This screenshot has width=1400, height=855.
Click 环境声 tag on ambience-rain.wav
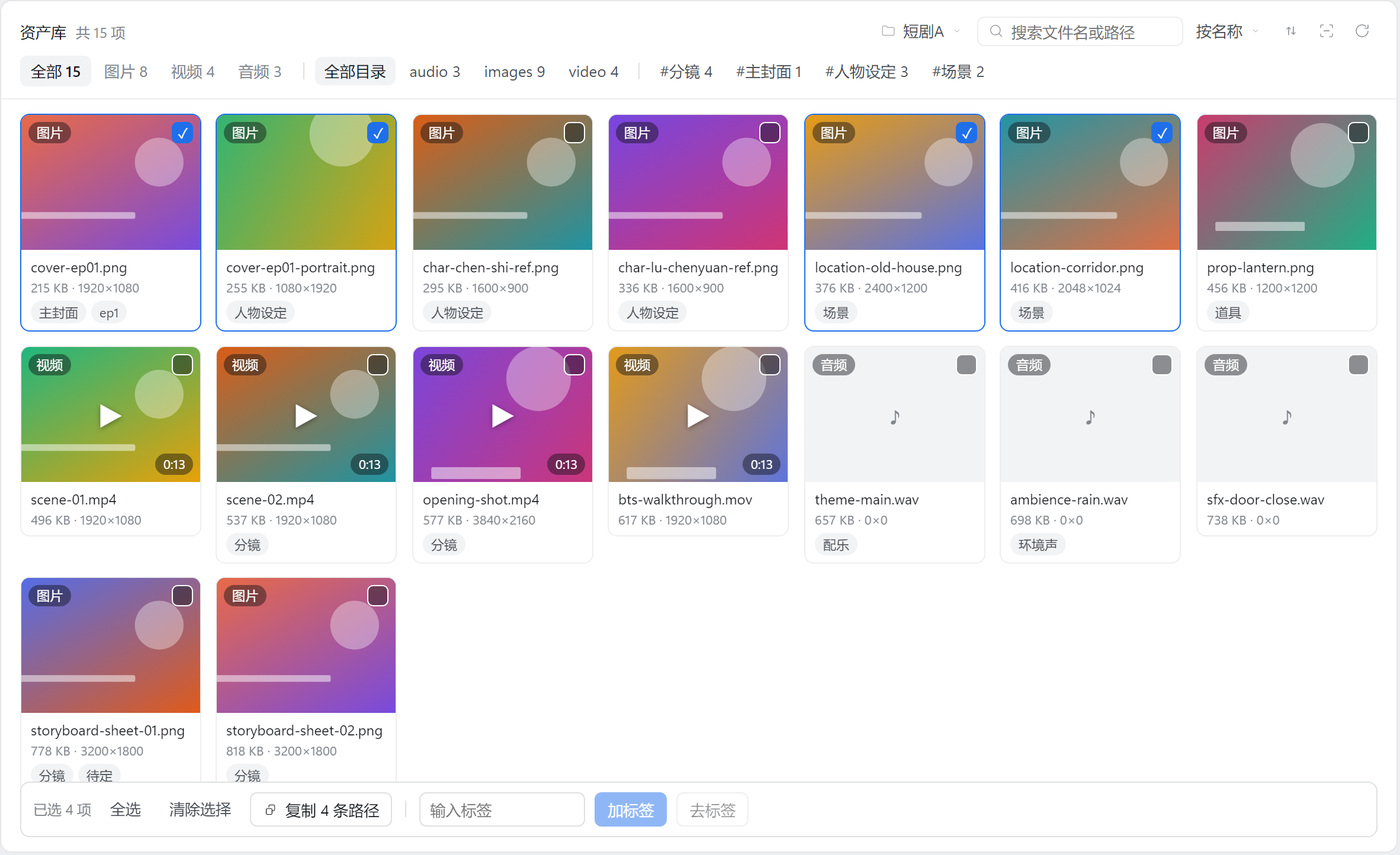(1038, 545)
